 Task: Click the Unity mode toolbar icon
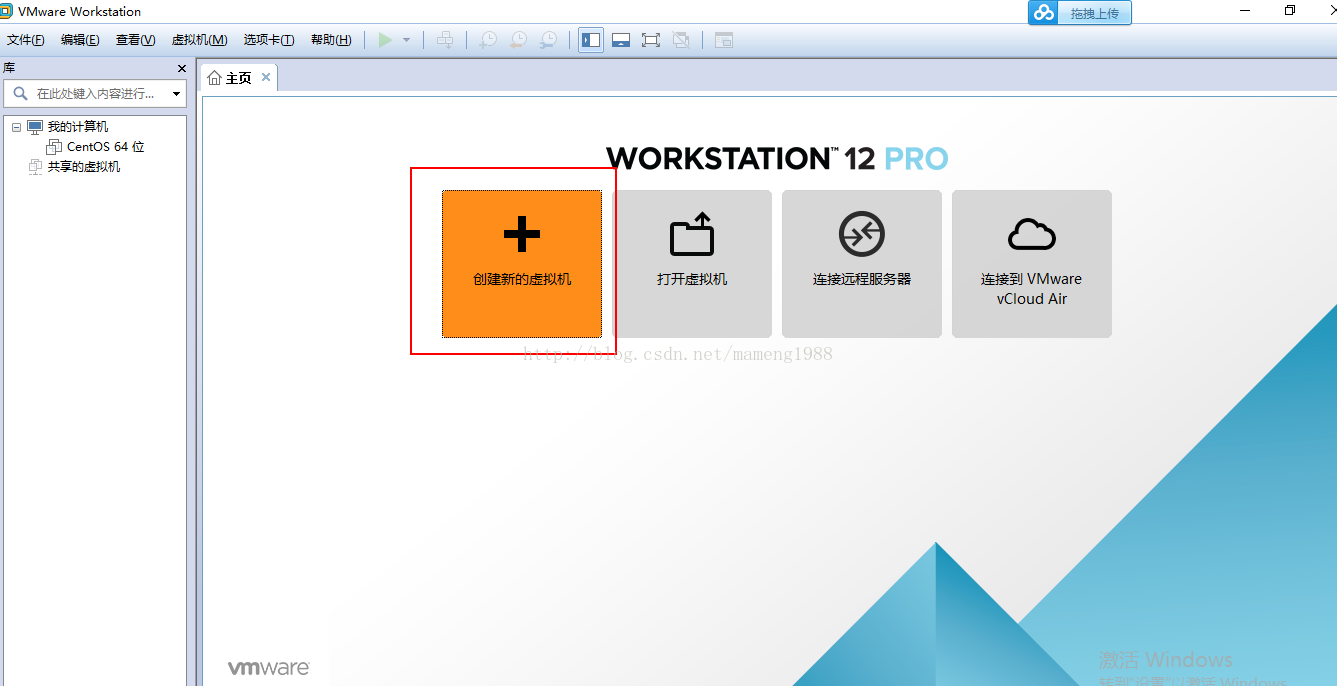click(681, 40)
